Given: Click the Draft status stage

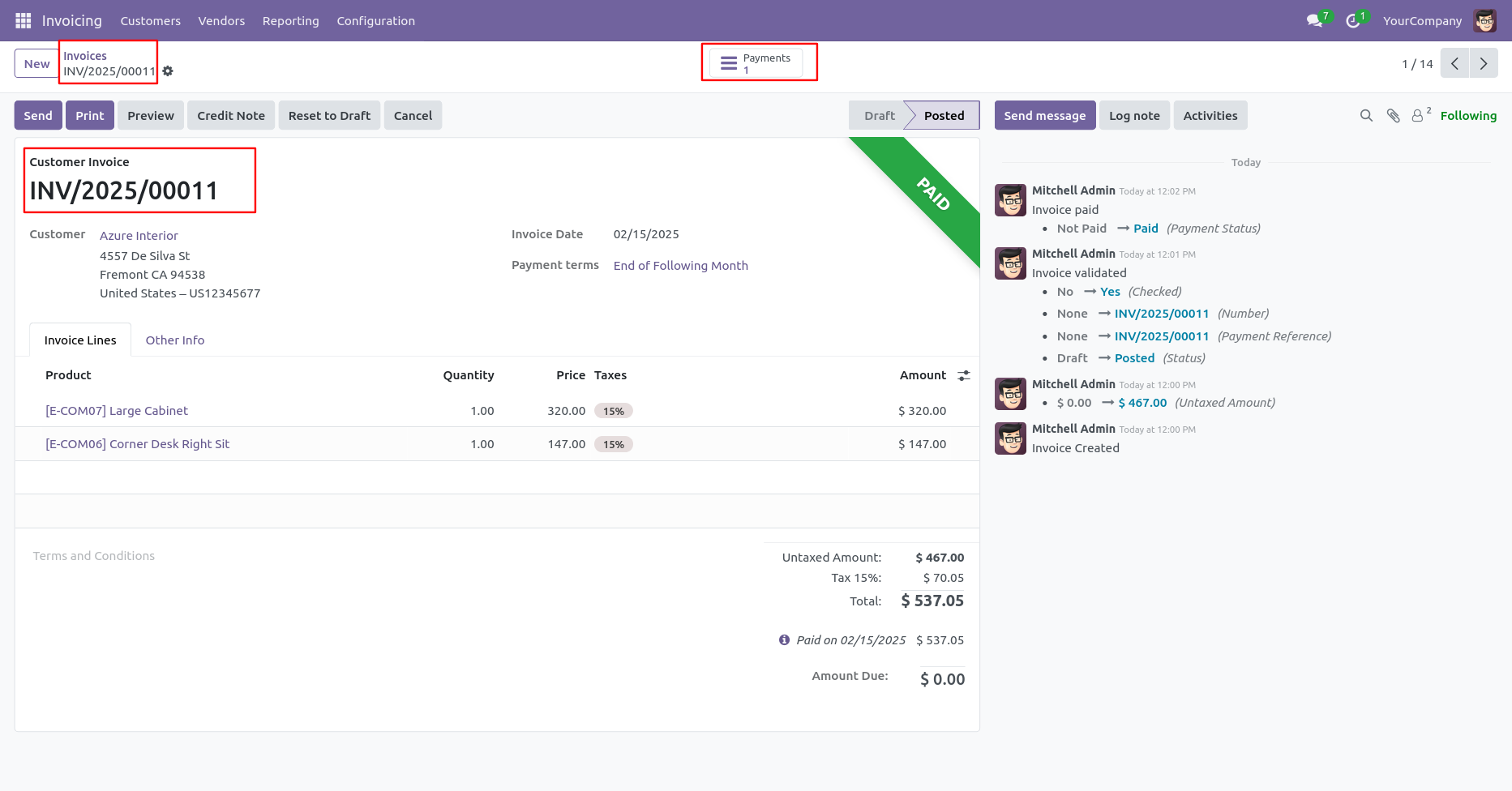Looking at the screenshot, I should pyautogui.click(x=879, y=115).
